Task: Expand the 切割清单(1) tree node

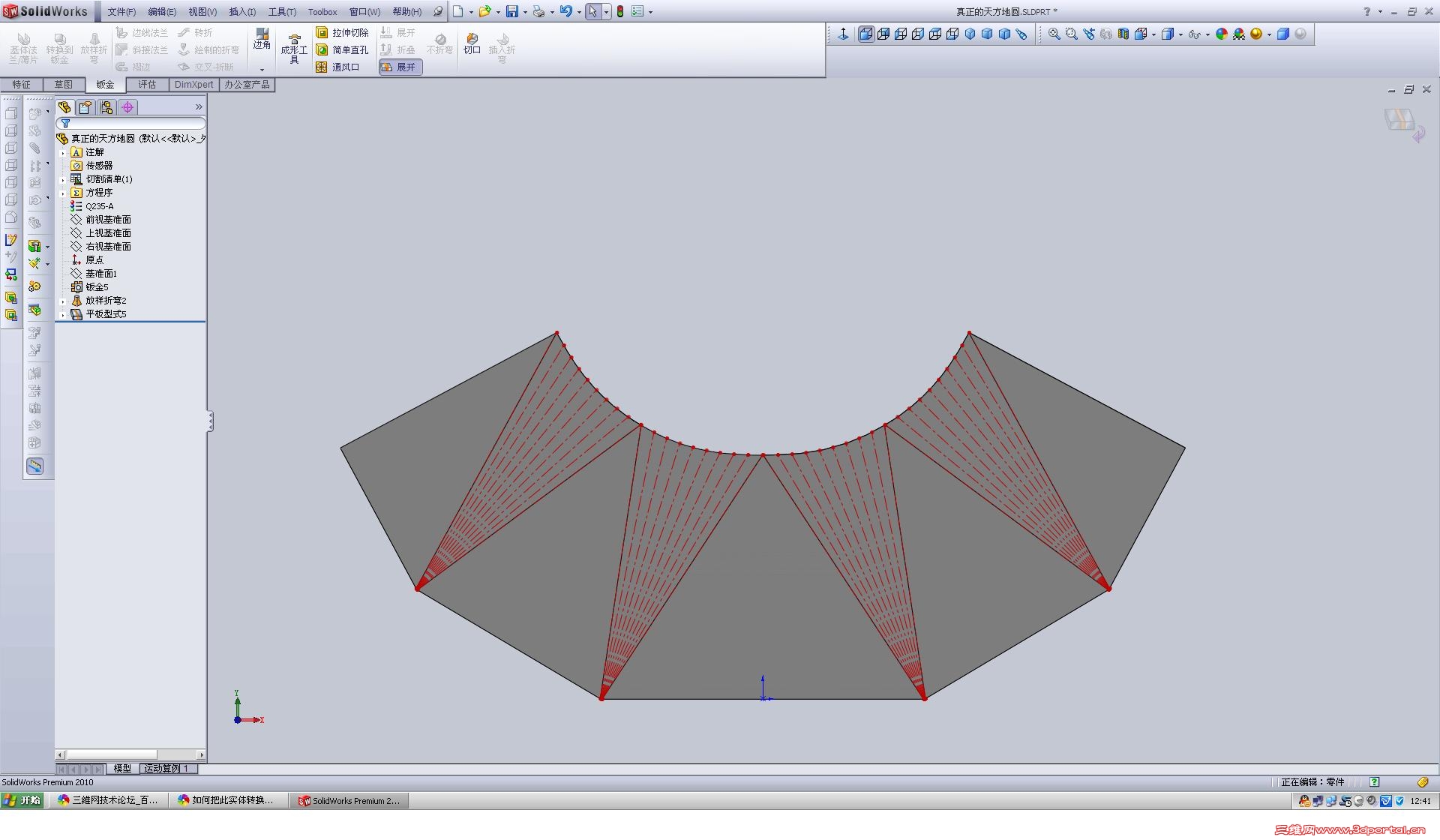Action: 63,180
